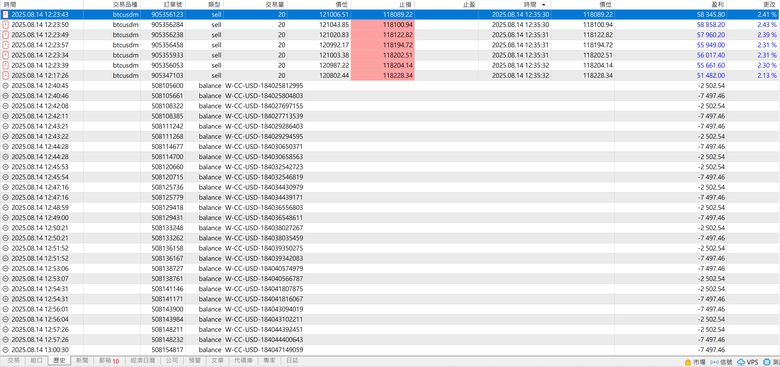Open the 郵箱 (Mailbox) tab with 10 unread
The width and height of the screenshot is (780, 367).
click(109, 361)
